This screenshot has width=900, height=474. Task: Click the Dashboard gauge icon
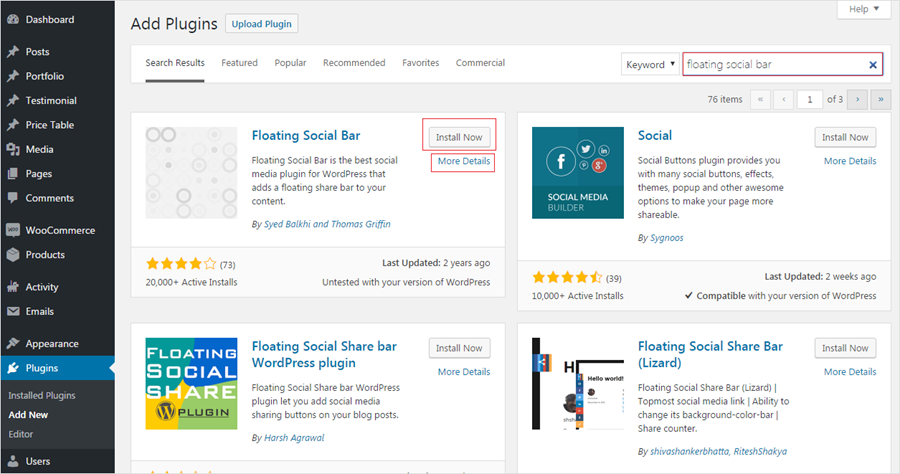pos(13,20)
